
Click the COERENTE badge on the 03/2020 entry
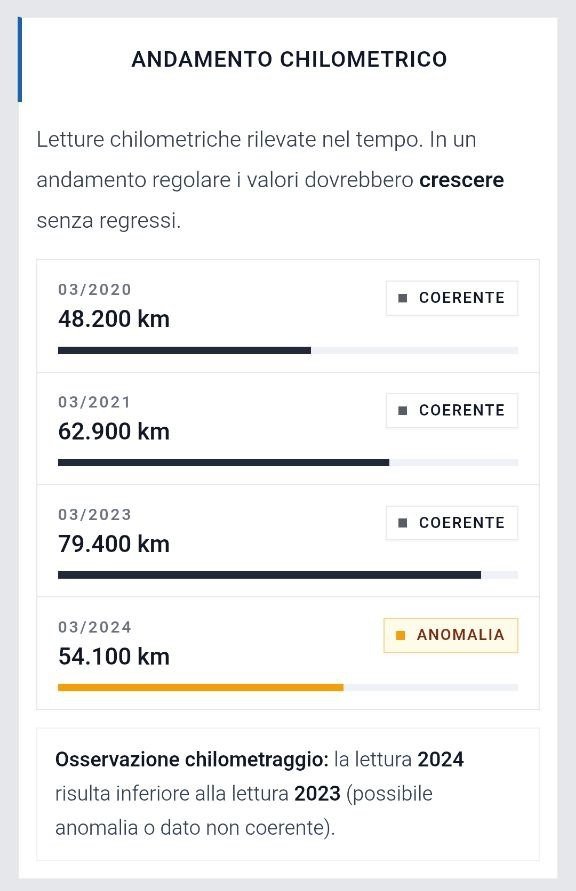click(x=451, y=297)
